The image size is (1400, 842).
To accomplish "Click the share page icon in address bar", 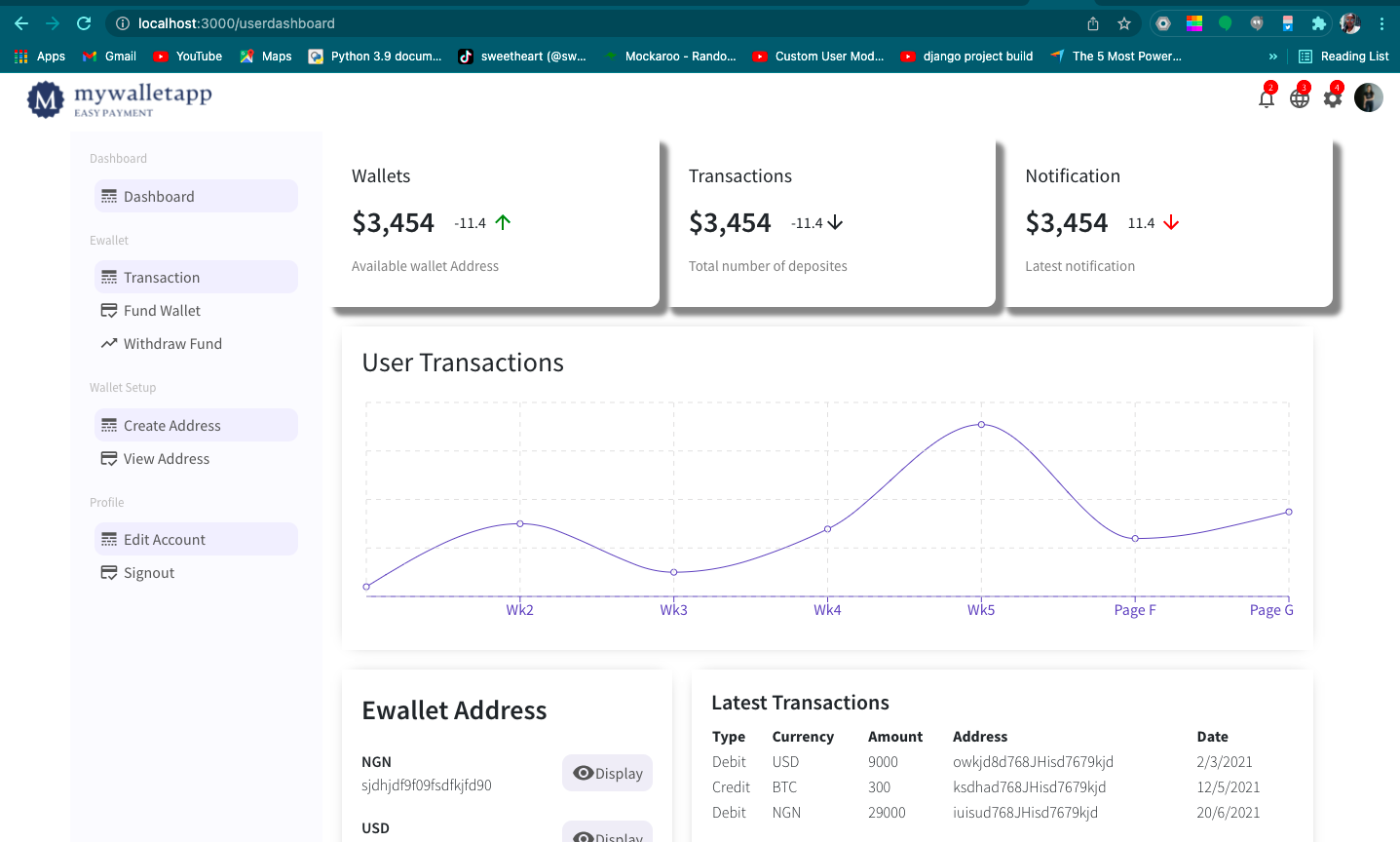I will pos(1093,23).
